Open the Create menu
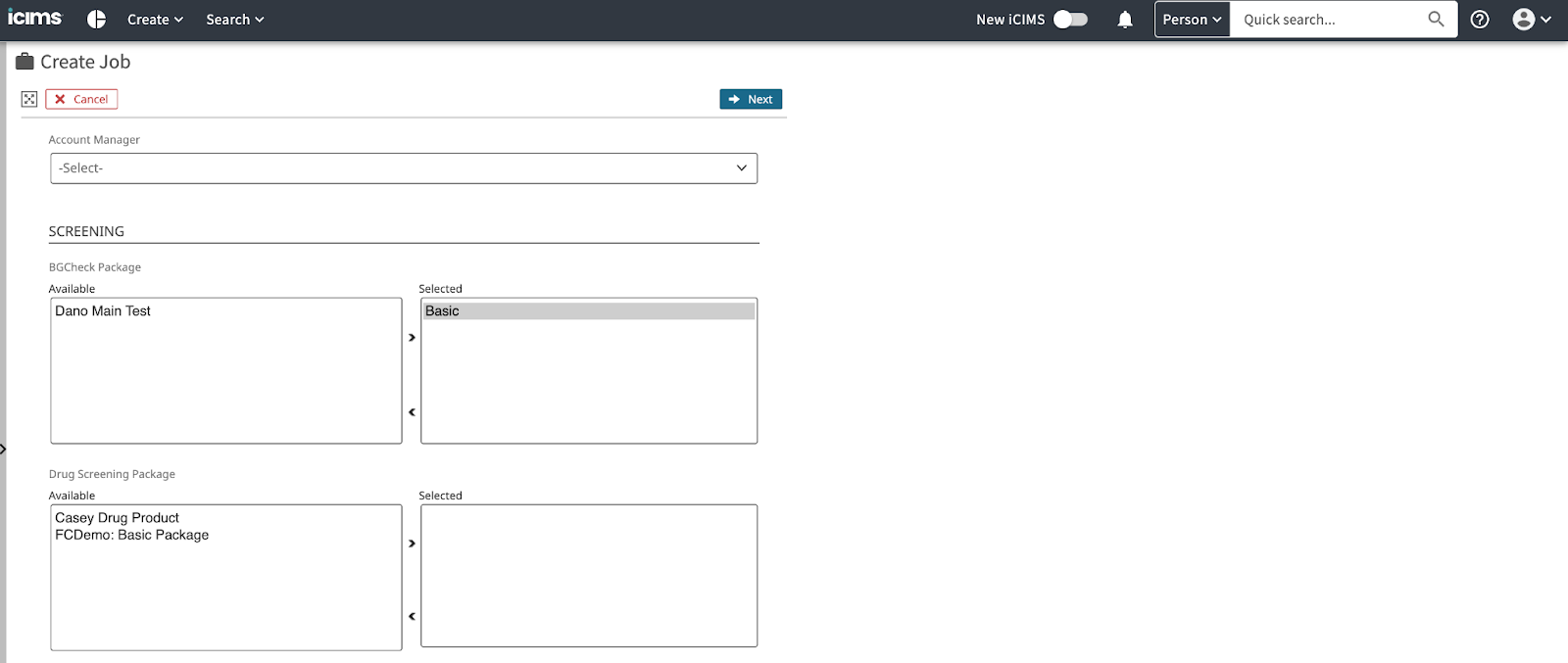This screenshot has height=663, width=1568. 155,20
